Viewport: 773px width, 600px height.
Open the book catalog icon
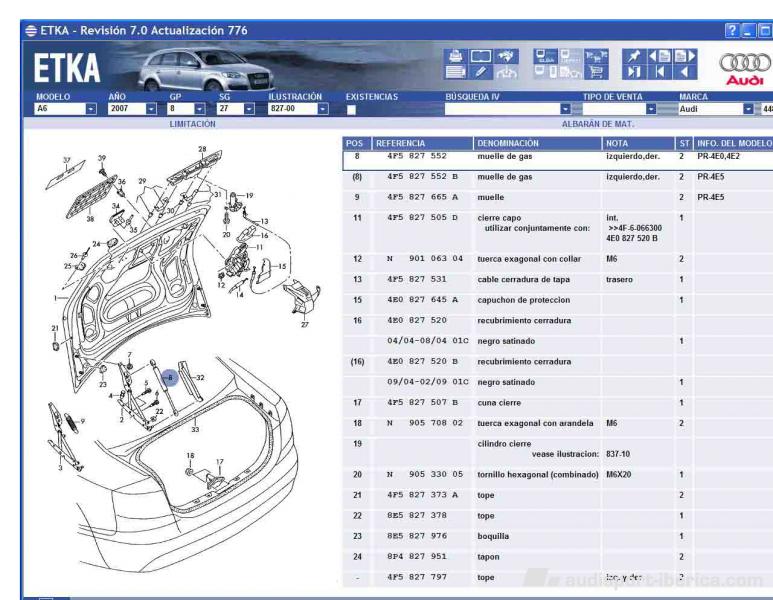click(x=481, y=56)
